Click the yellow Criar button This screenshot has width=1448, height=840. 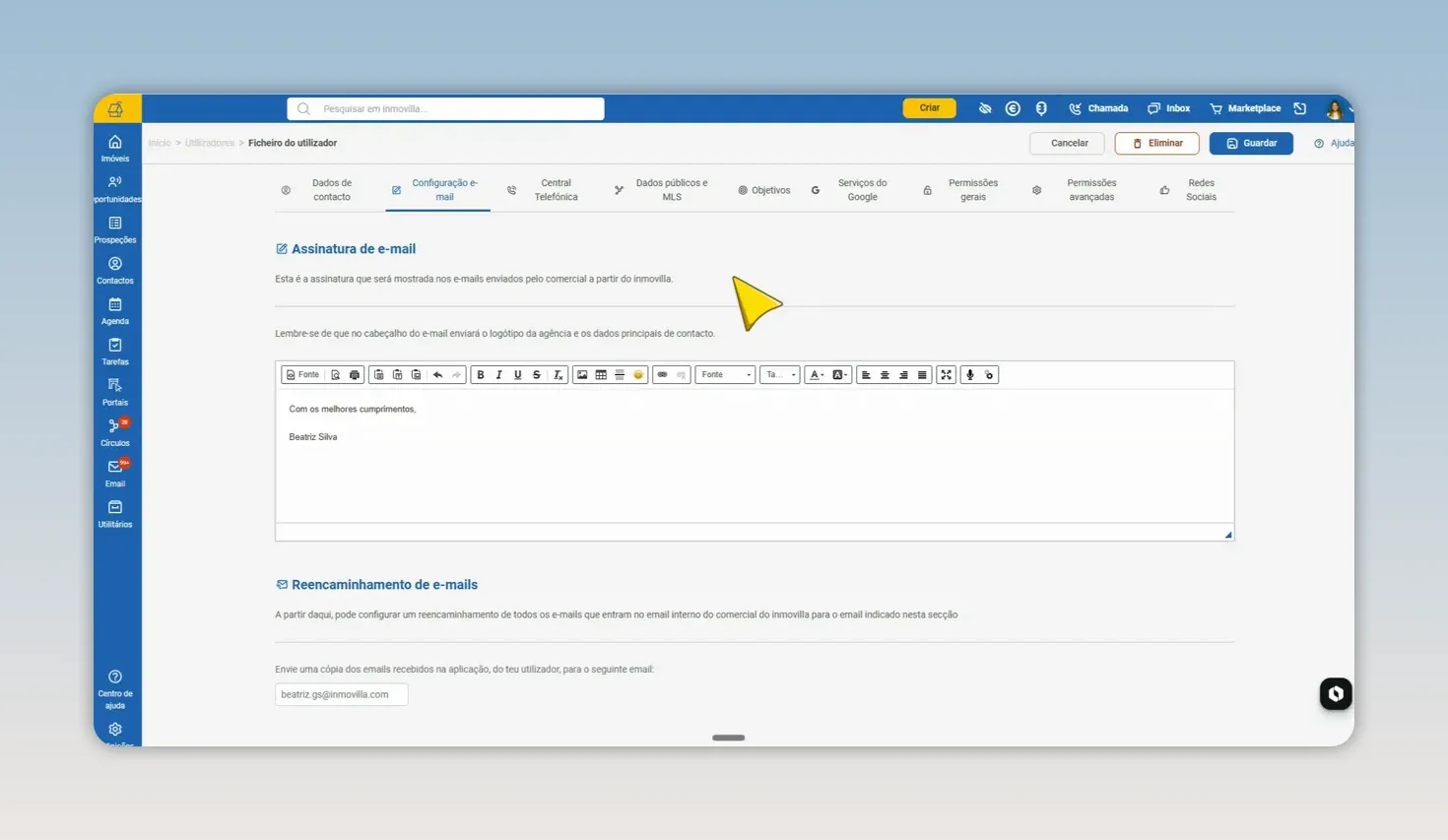tap(929, 108)
